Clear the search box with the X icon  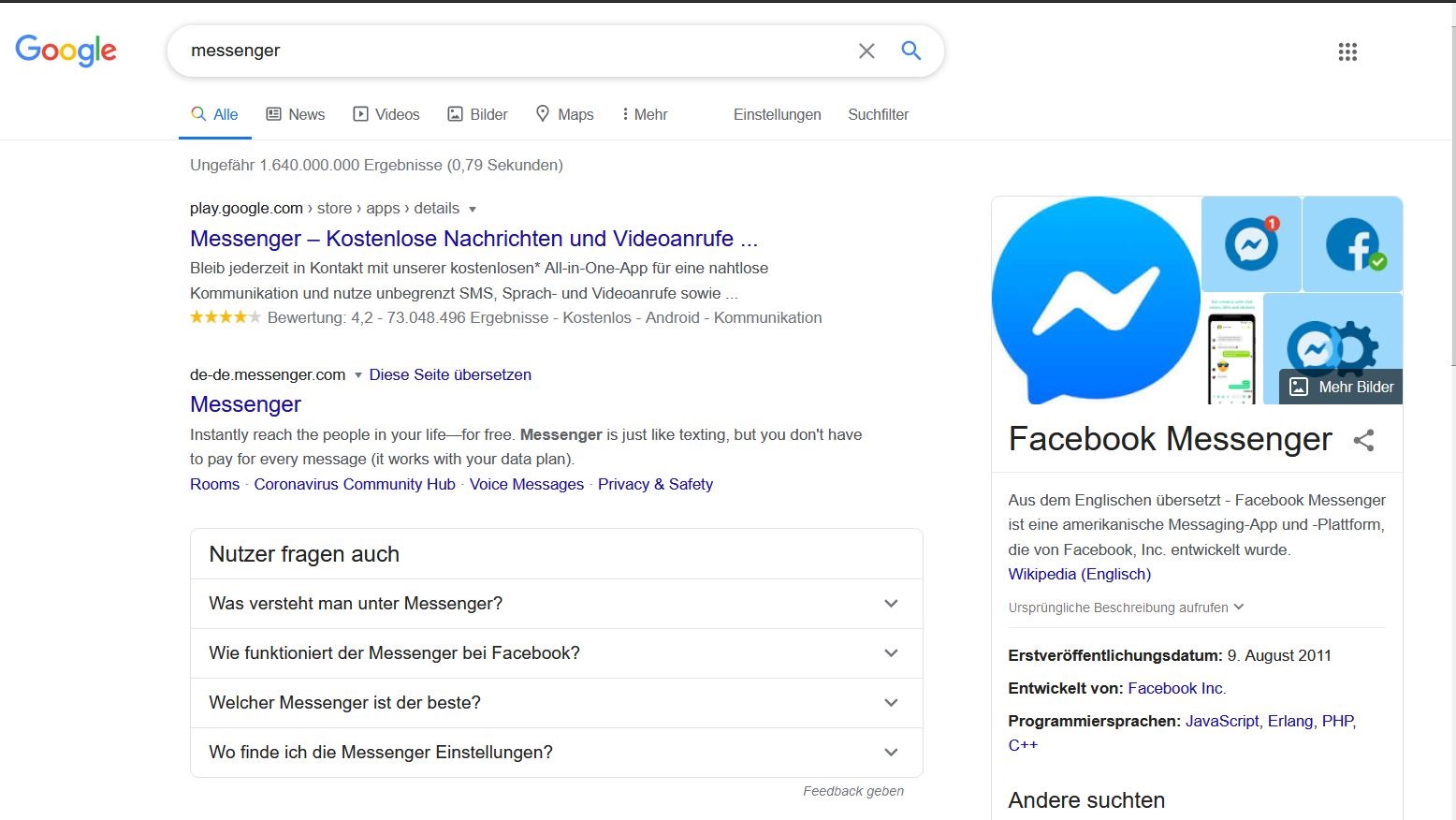tap(866, 51)
